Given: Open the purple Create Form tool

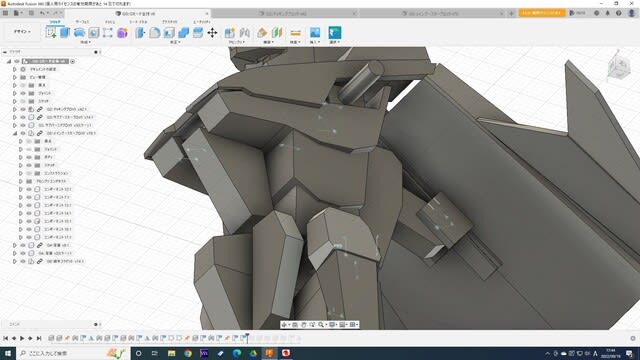Looking at the screenshot, I should (122, 33).
